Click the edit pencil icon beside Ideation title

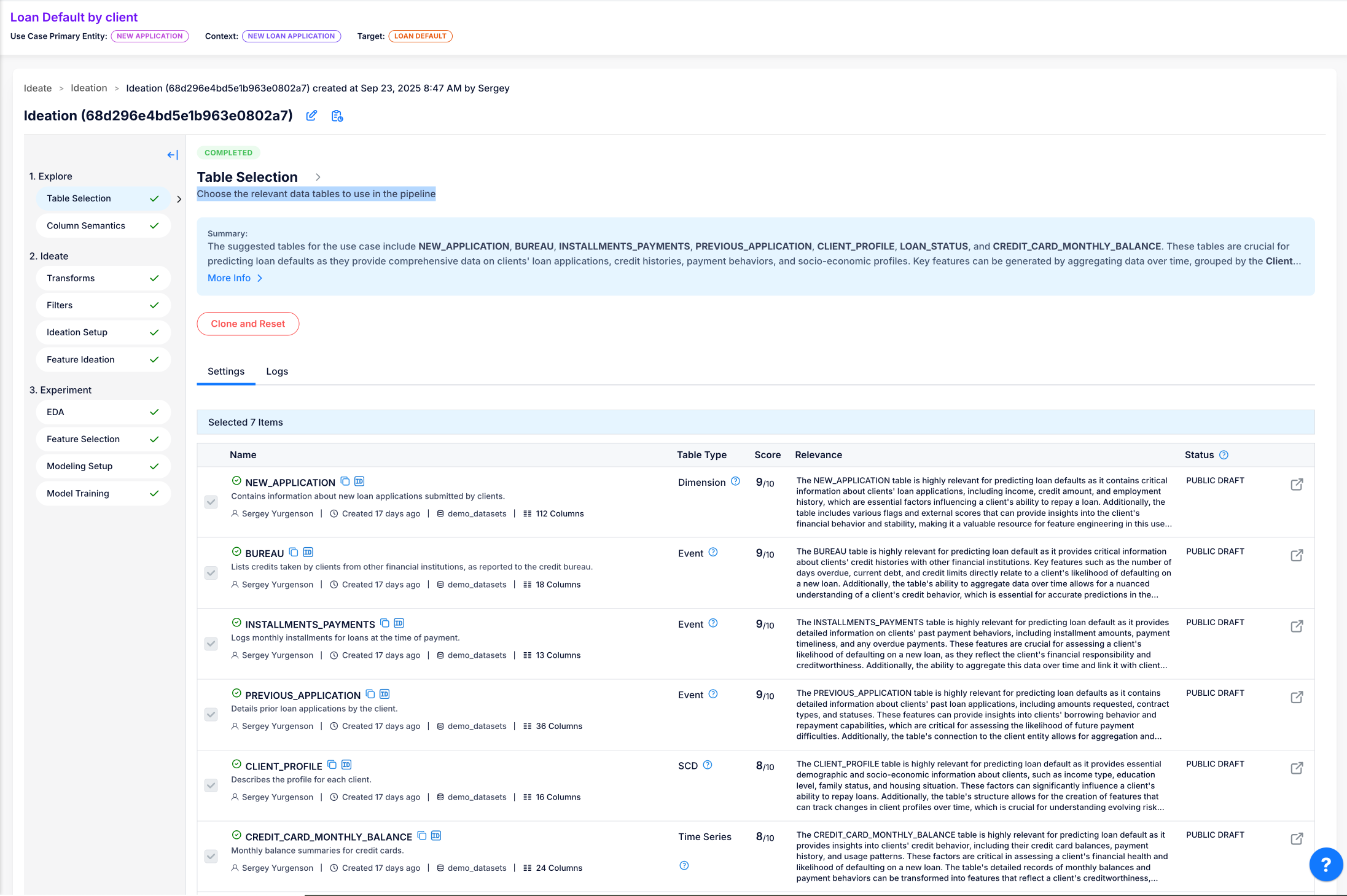tap(311, 115)
